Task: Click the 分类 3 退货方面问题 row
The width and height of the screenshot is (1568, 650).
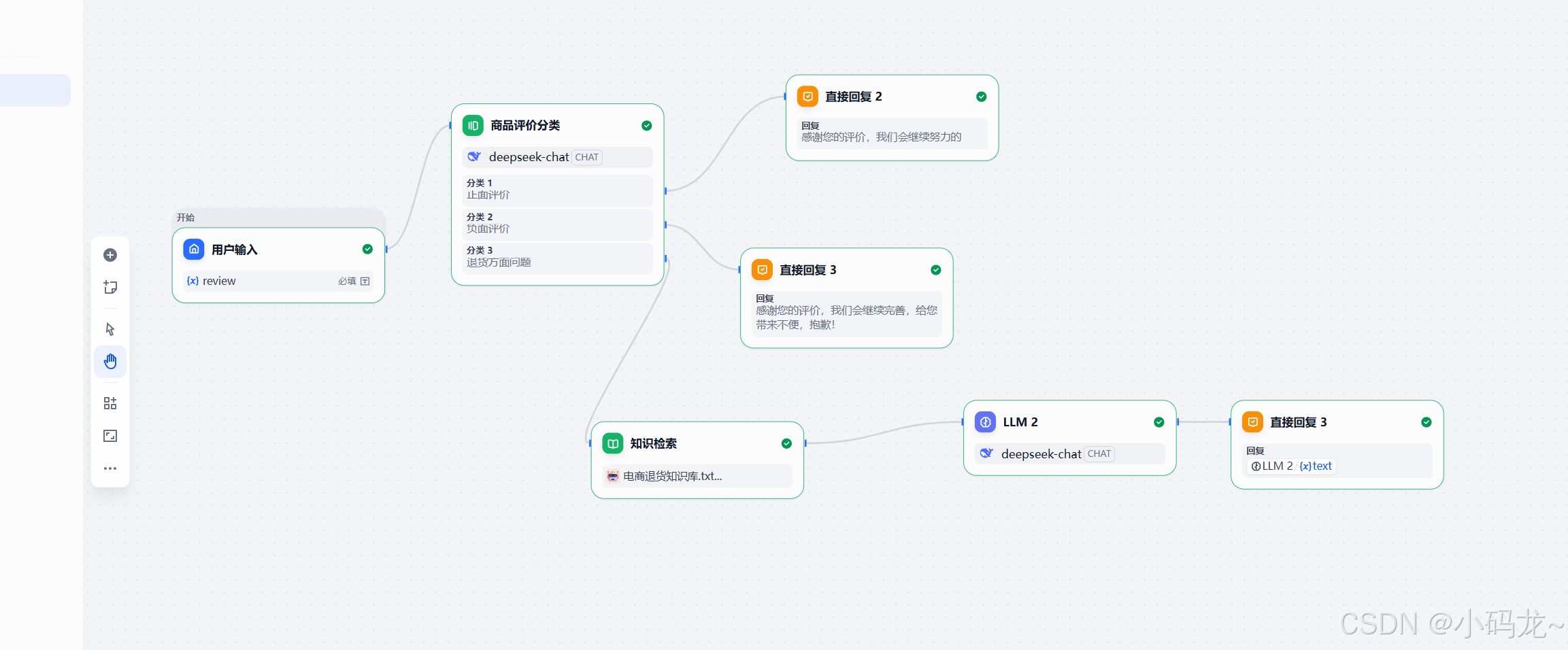Action: point(557,257)
